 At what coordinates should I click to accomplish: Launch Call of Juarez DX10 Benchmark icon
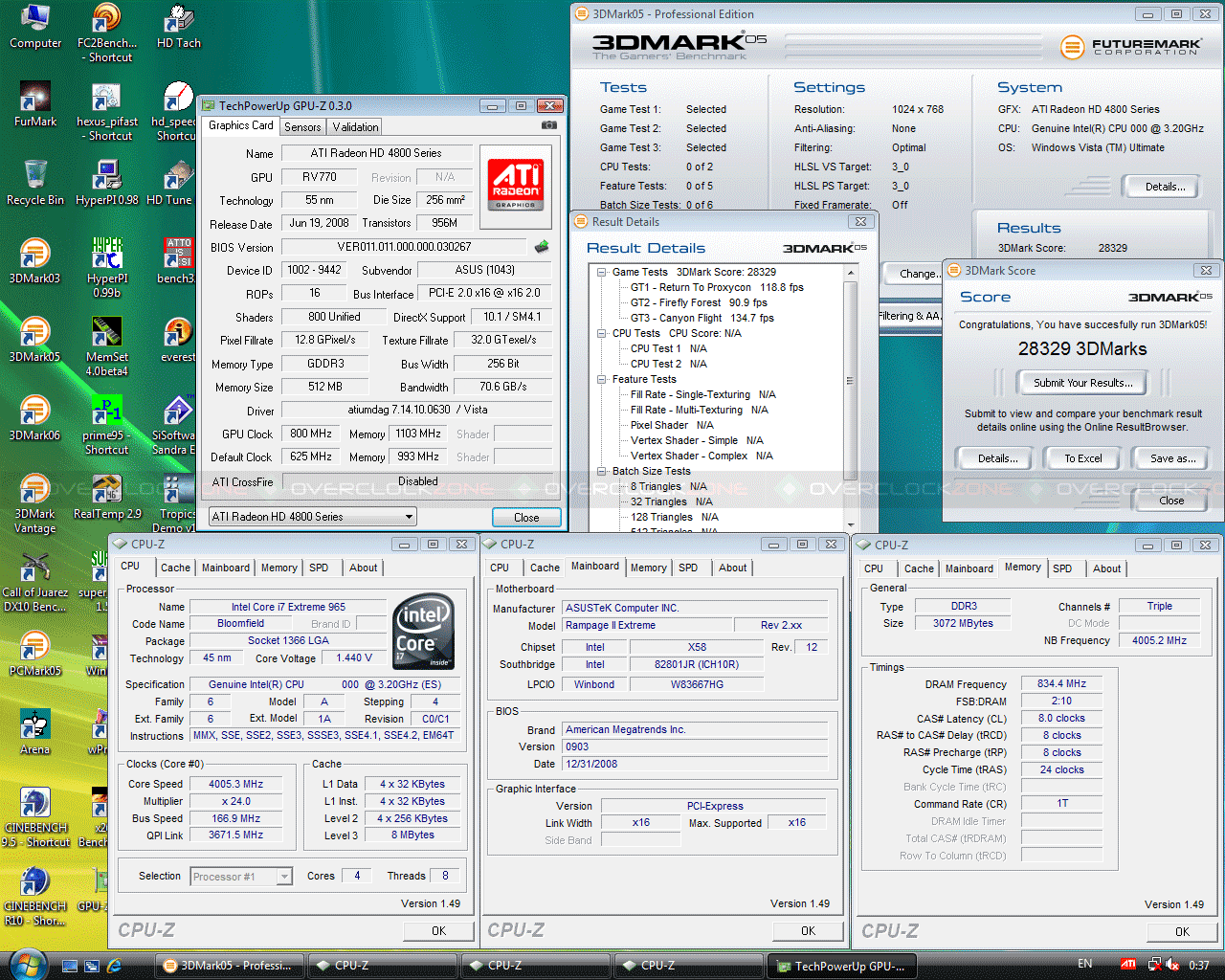tap(35, 583)
